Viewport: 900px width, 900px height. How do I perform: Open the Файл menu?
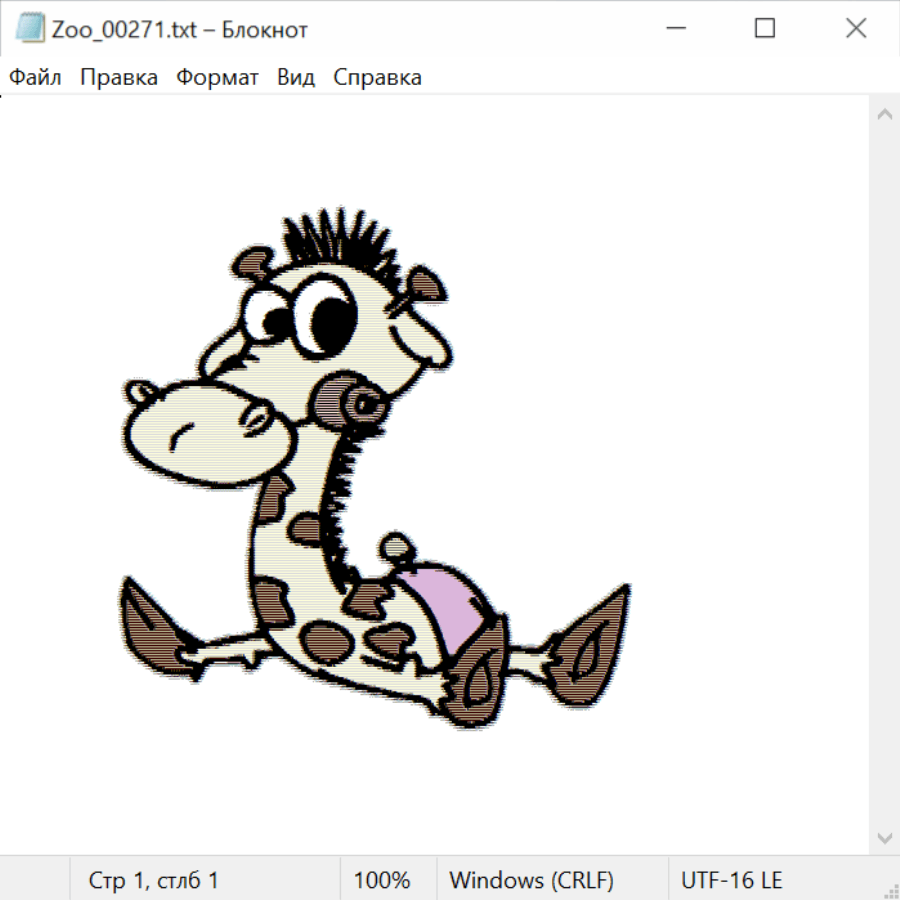pyautogui.click(x=35, y=78)
